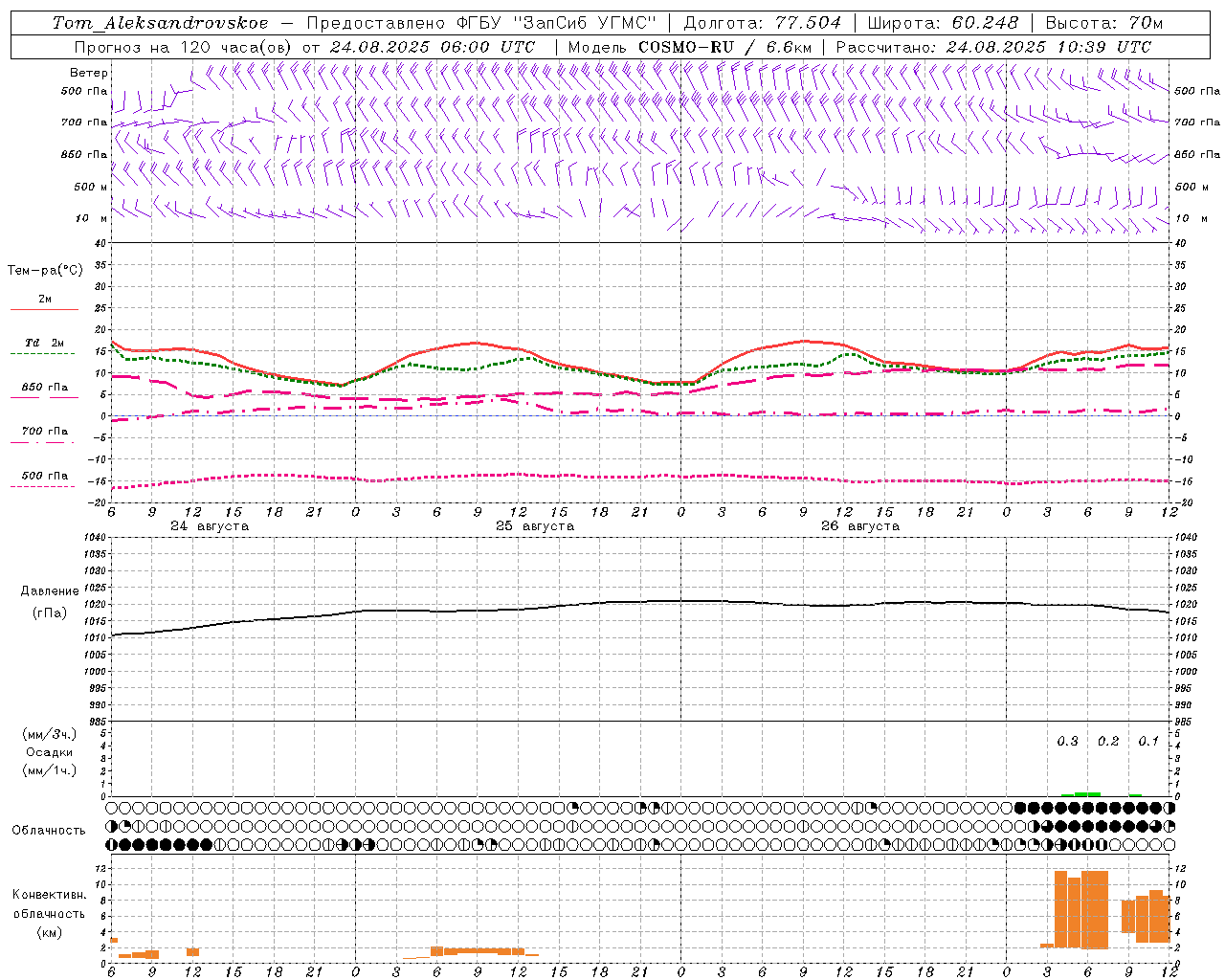Click the '25 августа' date label
Screen dimensions: 1225x980
pyautogui.click(x=535, y=526)
